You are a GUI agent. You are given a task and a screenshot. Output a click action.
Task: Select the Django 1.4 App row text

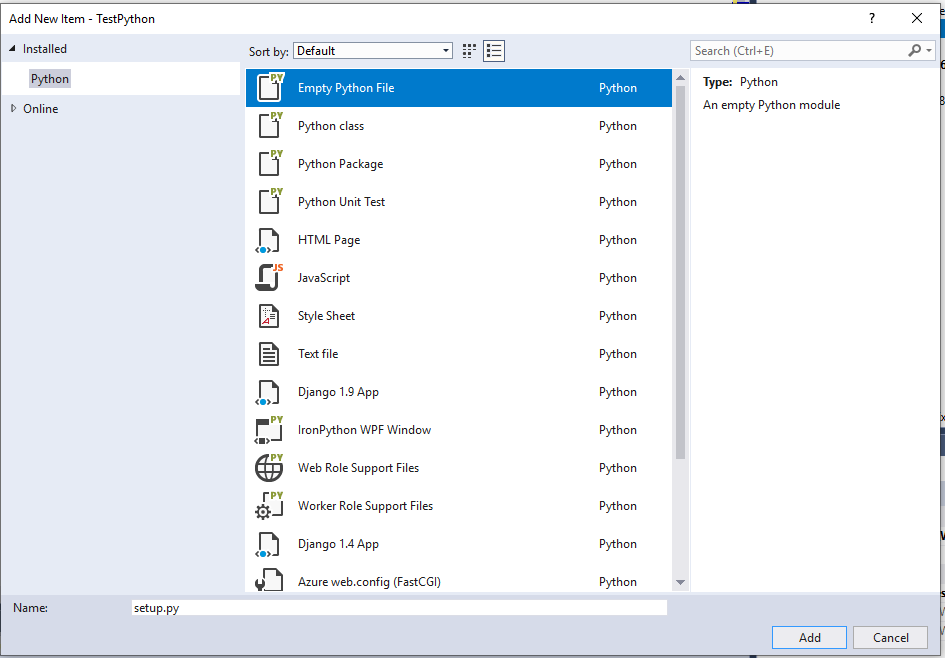(x=338, y=543)
